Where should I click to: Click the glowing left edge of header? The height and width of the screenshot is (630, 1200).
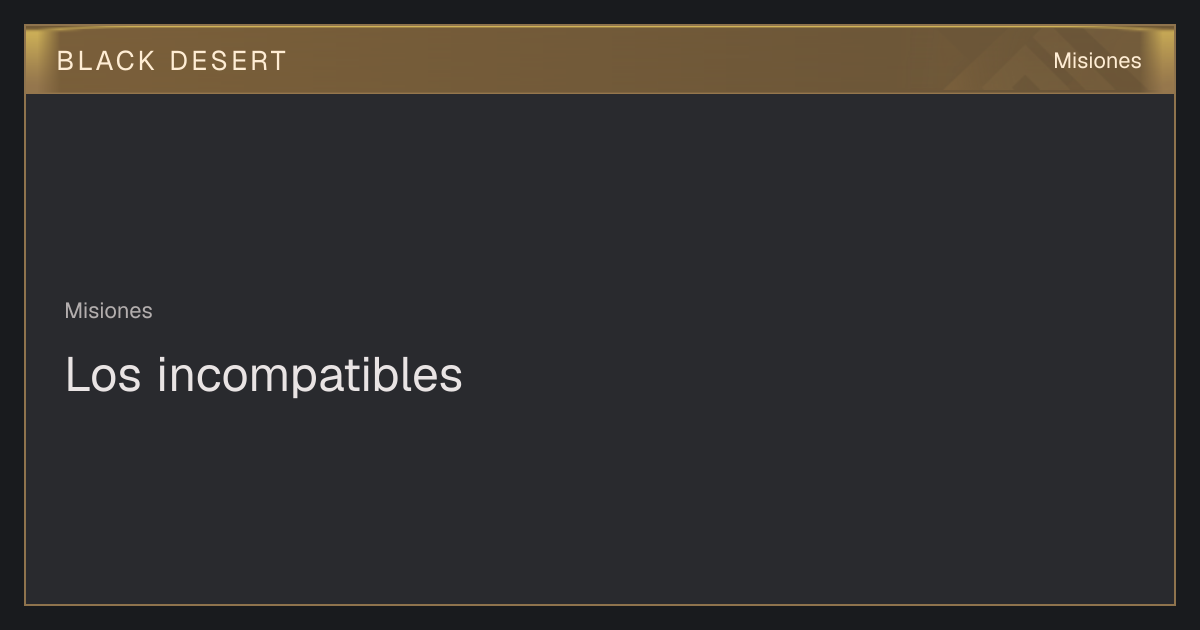click(x=34, y=60)
